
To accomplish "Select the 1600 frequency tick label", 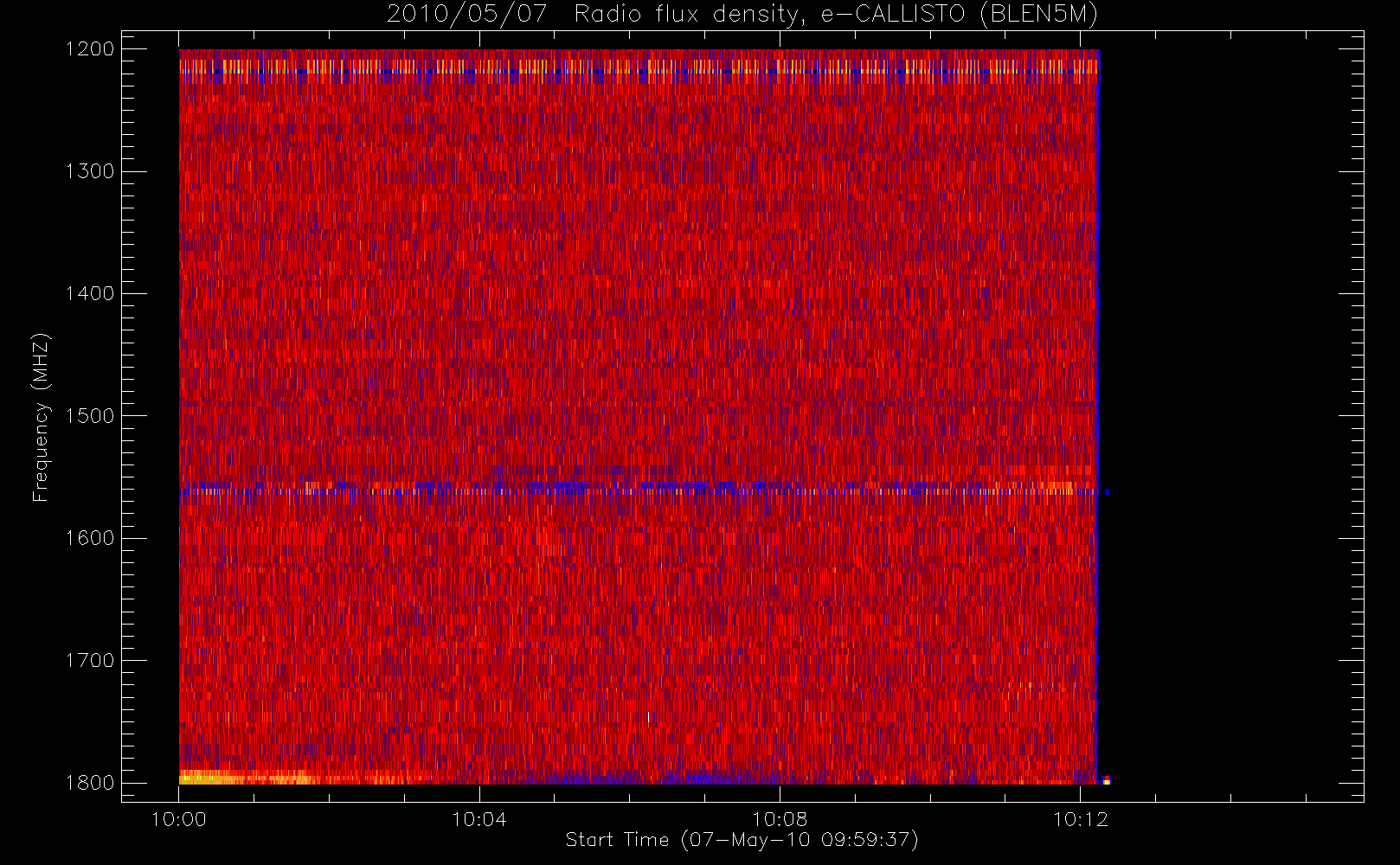I will [x=90, y=538].
